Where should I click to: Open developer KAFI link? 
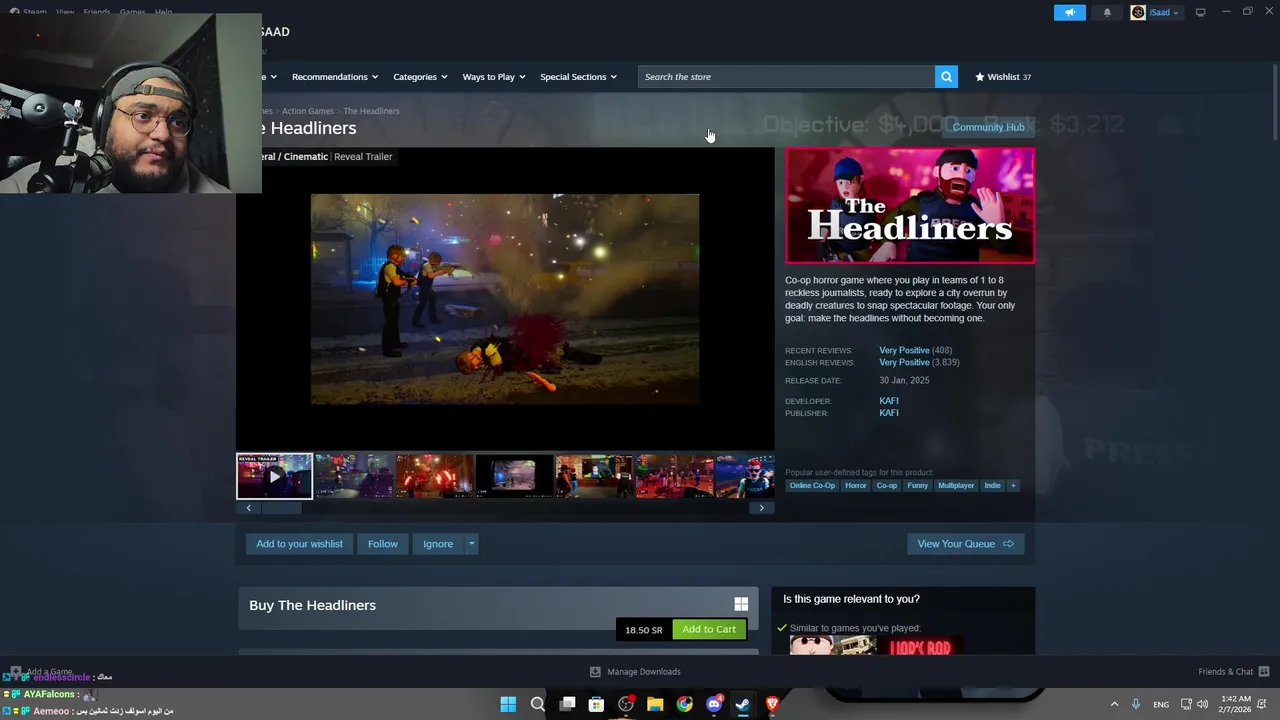click(889, 401)
